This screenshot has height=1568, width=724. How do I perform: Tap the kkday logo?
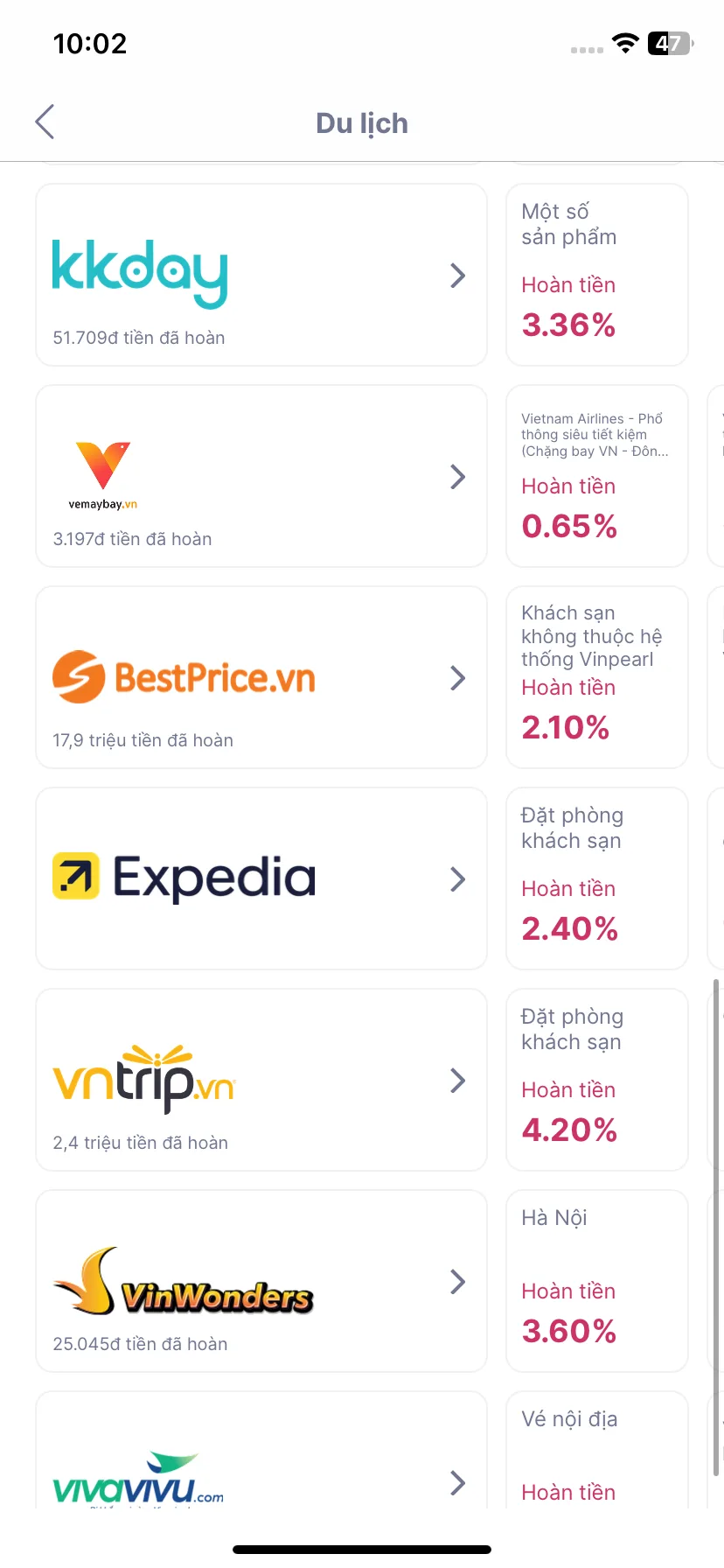[x=140, y=273]
